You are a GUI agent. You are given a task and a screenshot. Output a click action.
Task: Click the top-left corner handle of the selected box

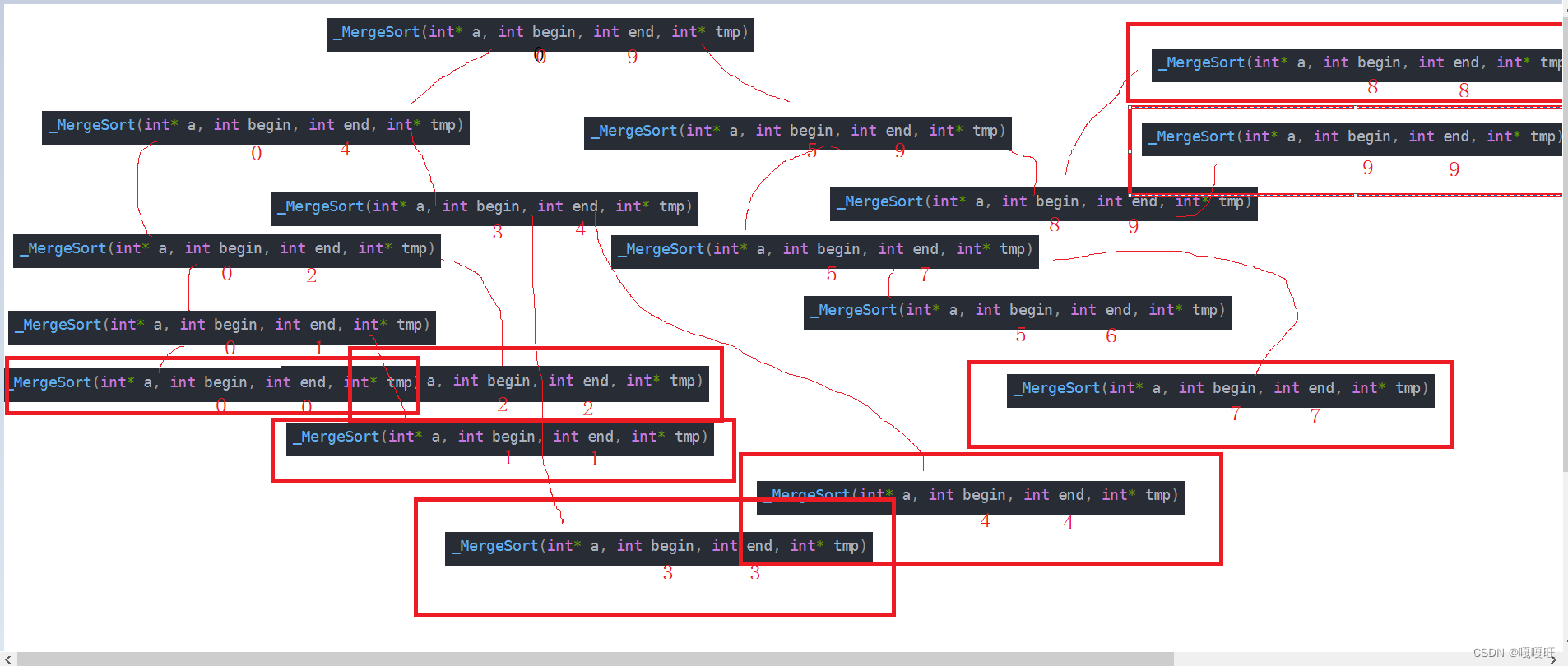click(1130, 107)
